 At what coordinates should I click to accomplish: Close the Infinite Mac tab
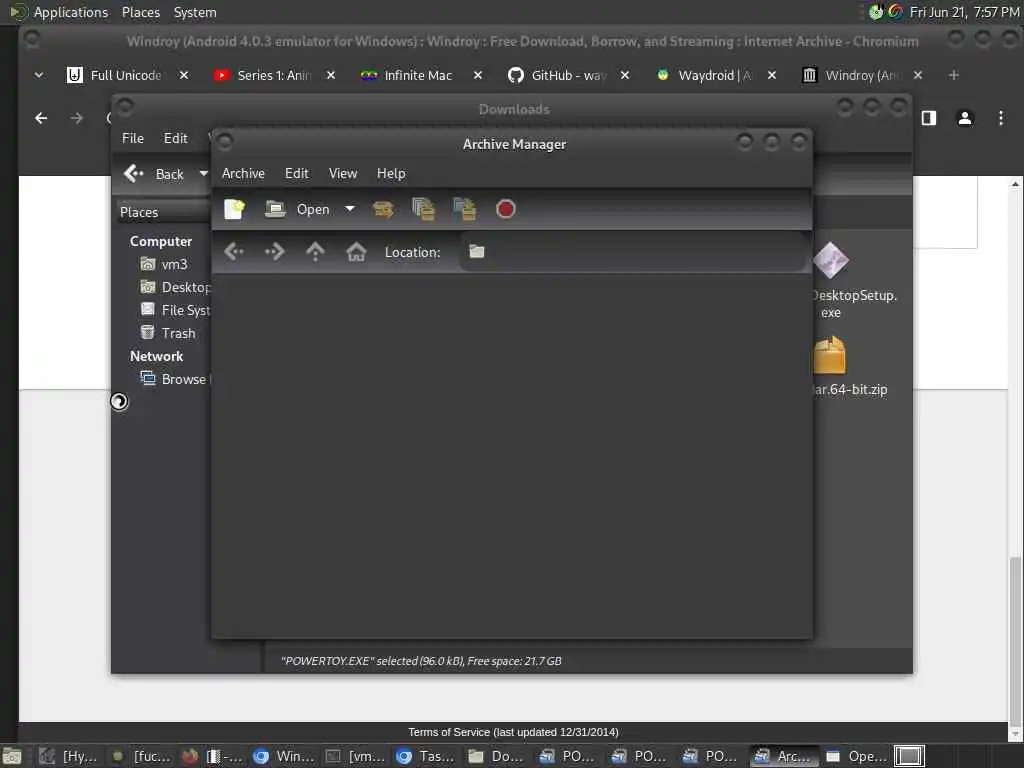(x=478, y=75)
